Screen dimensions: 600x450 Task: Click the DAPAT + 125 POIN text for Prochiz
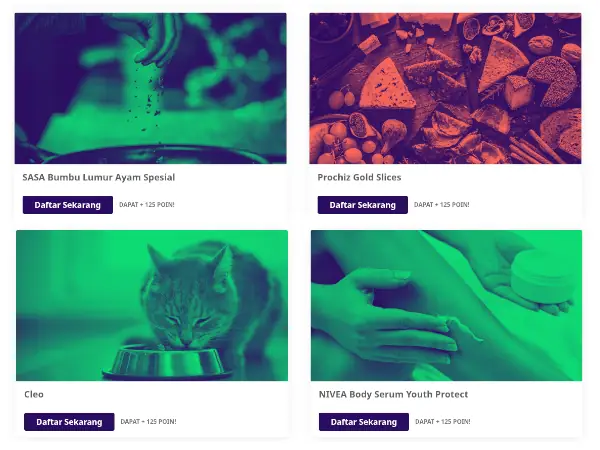(x=442, y=205)
